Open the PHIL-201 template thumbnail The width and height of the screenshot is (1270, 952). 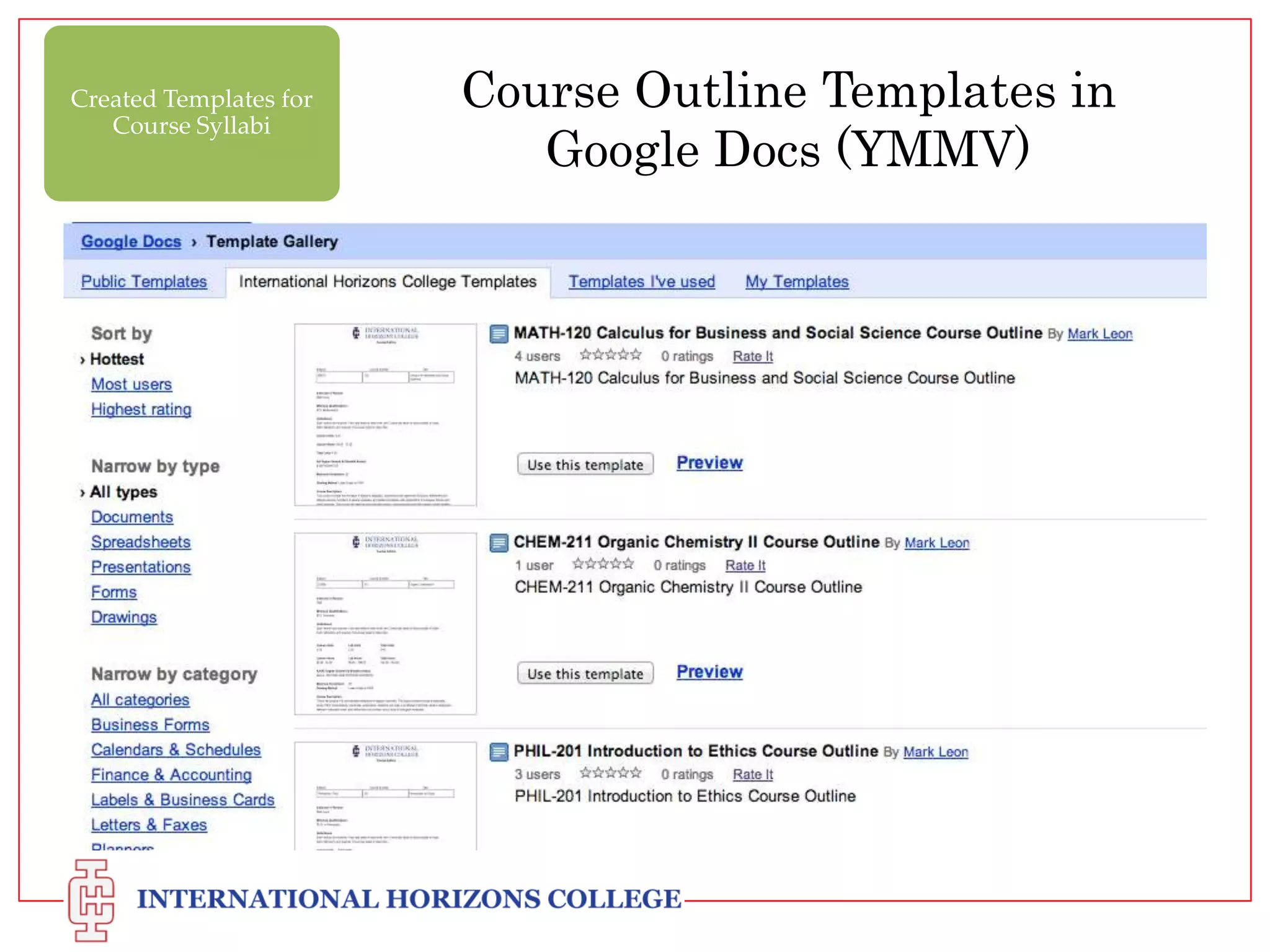386,796
